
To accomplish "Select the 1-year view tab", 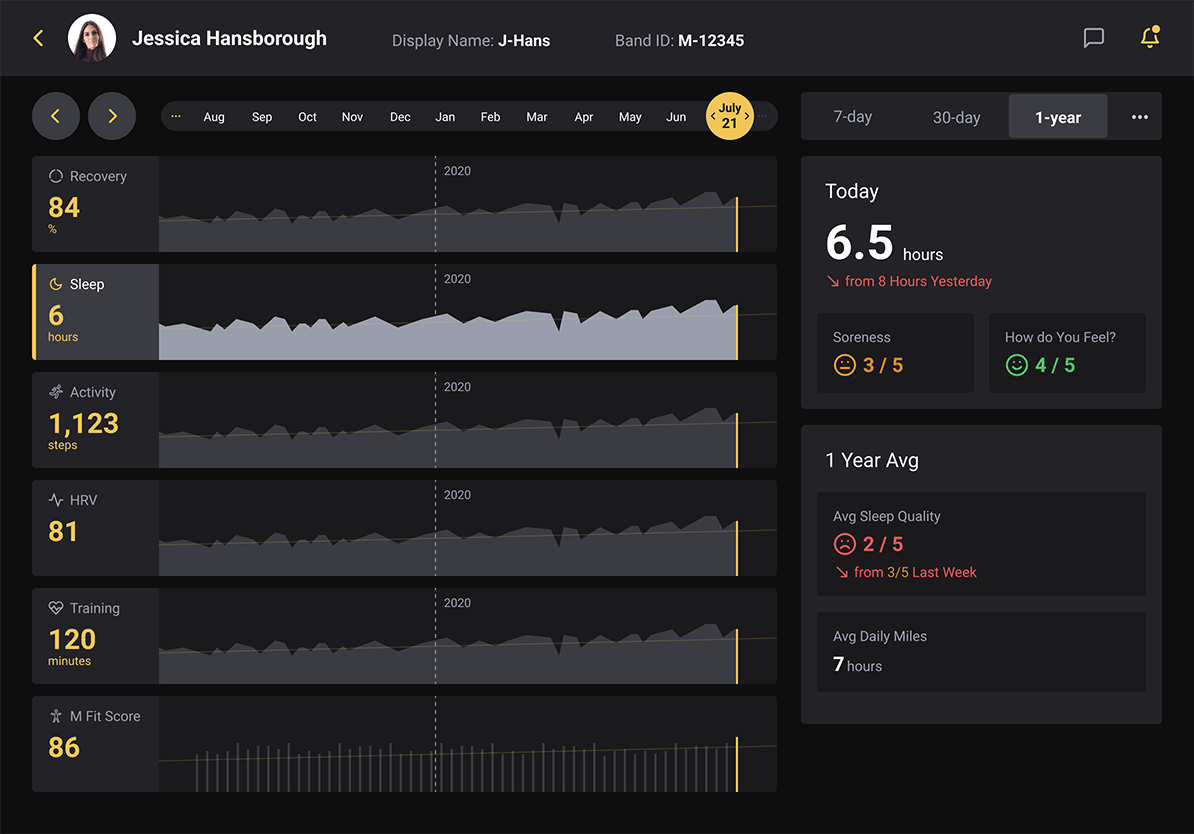I will [x=1057, y=117].
